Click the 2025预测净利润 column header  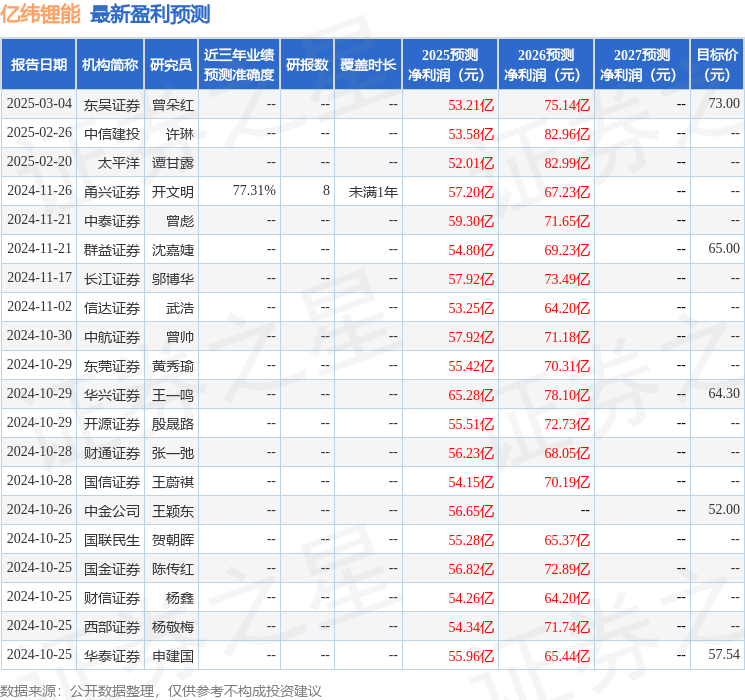[x=450, y=65]
